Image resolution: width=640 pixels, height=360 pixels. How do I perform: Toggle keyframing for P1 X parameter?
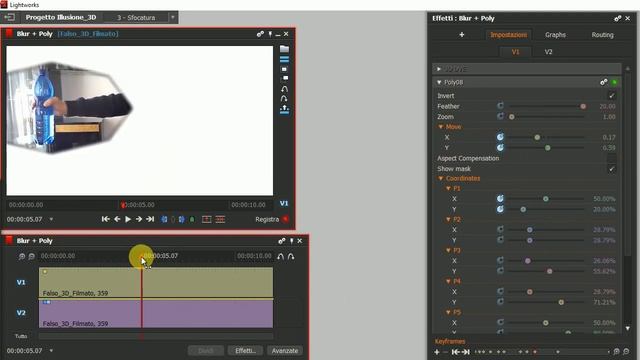500,199
